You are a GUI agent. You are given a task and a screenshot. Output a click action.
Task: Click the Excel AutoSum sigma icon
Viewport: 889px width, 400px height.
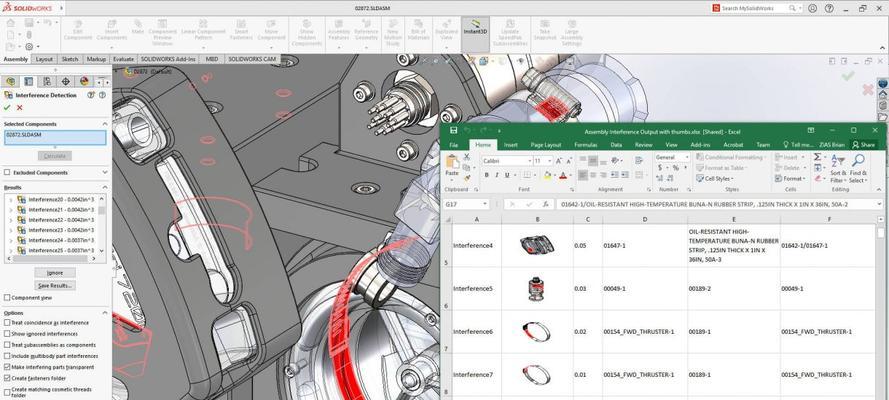(x=818, y=157)
